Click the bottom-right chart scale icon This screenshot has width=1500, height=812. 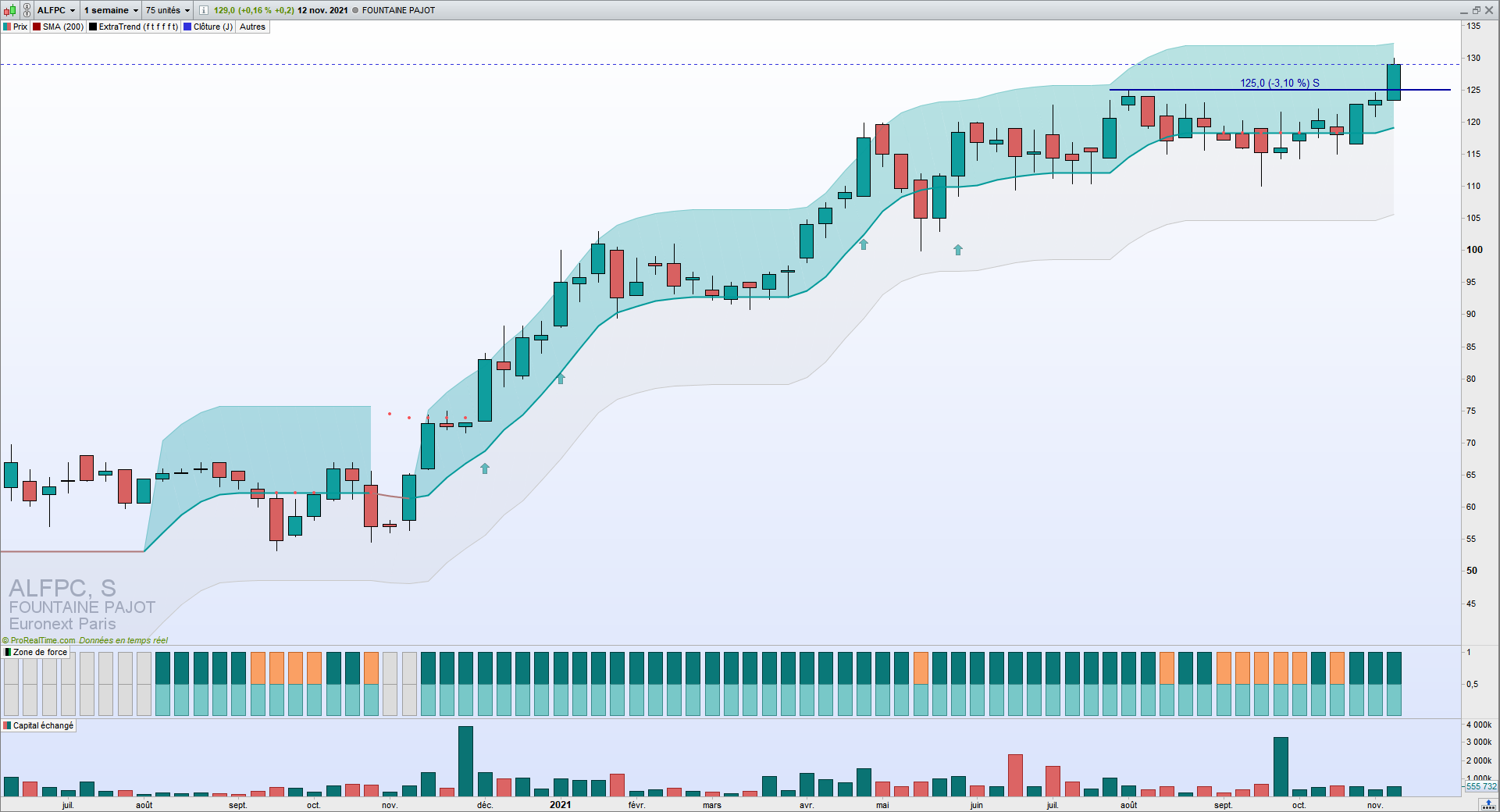[x=1489, y=805]
